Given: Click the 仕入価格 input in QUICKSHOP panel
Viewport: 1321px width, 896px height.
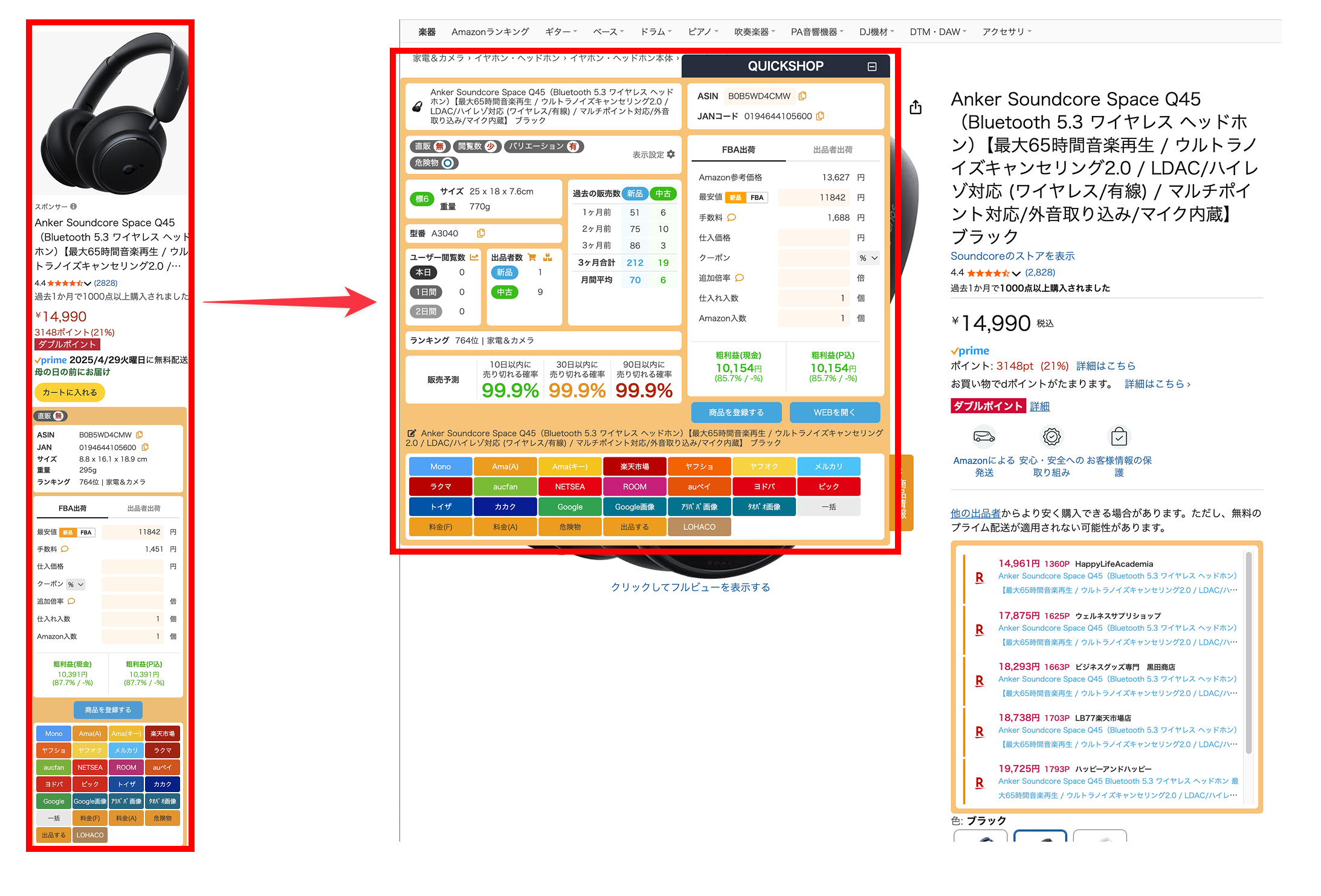Looking at the screenshot, I should 814,238.
